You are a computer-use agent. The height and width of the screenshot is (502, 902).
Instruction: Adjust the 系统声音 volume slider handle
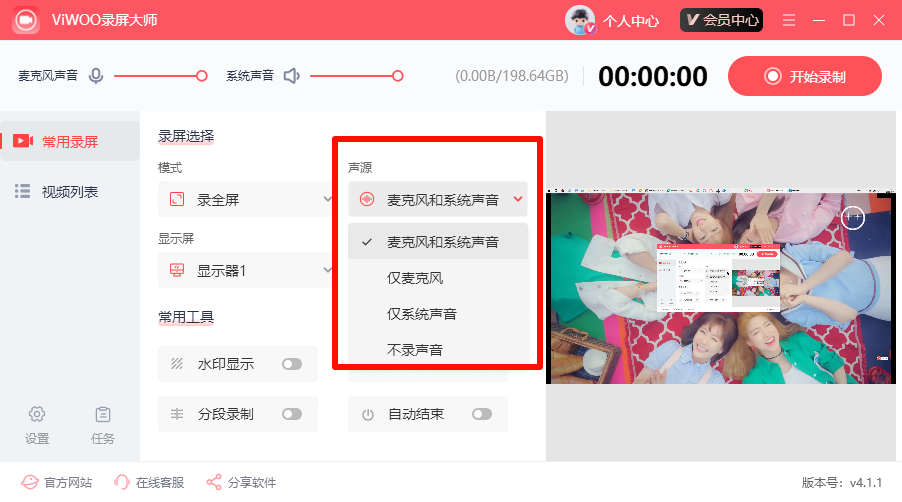[x=398, y=76]
